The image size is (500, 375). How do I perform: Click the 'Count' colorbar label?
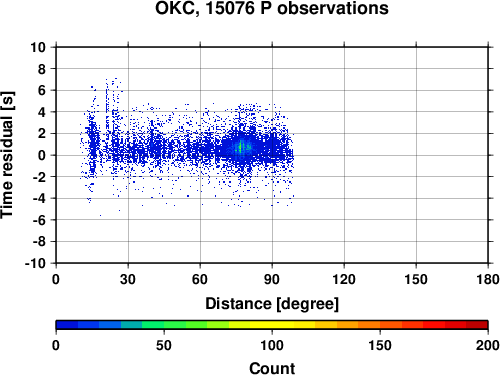pyautogui.click(x=272, y=368)
